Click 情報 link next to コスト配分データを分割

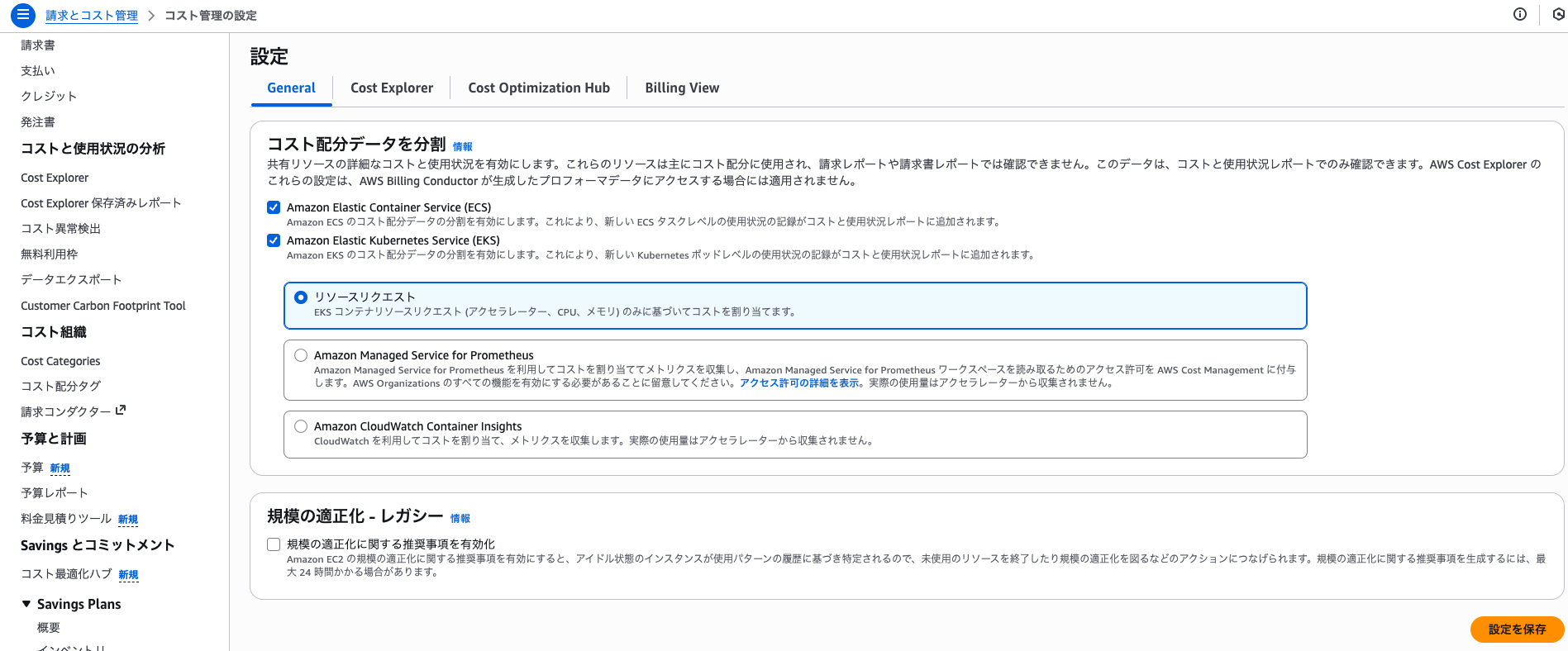click(x=463, y=146)
